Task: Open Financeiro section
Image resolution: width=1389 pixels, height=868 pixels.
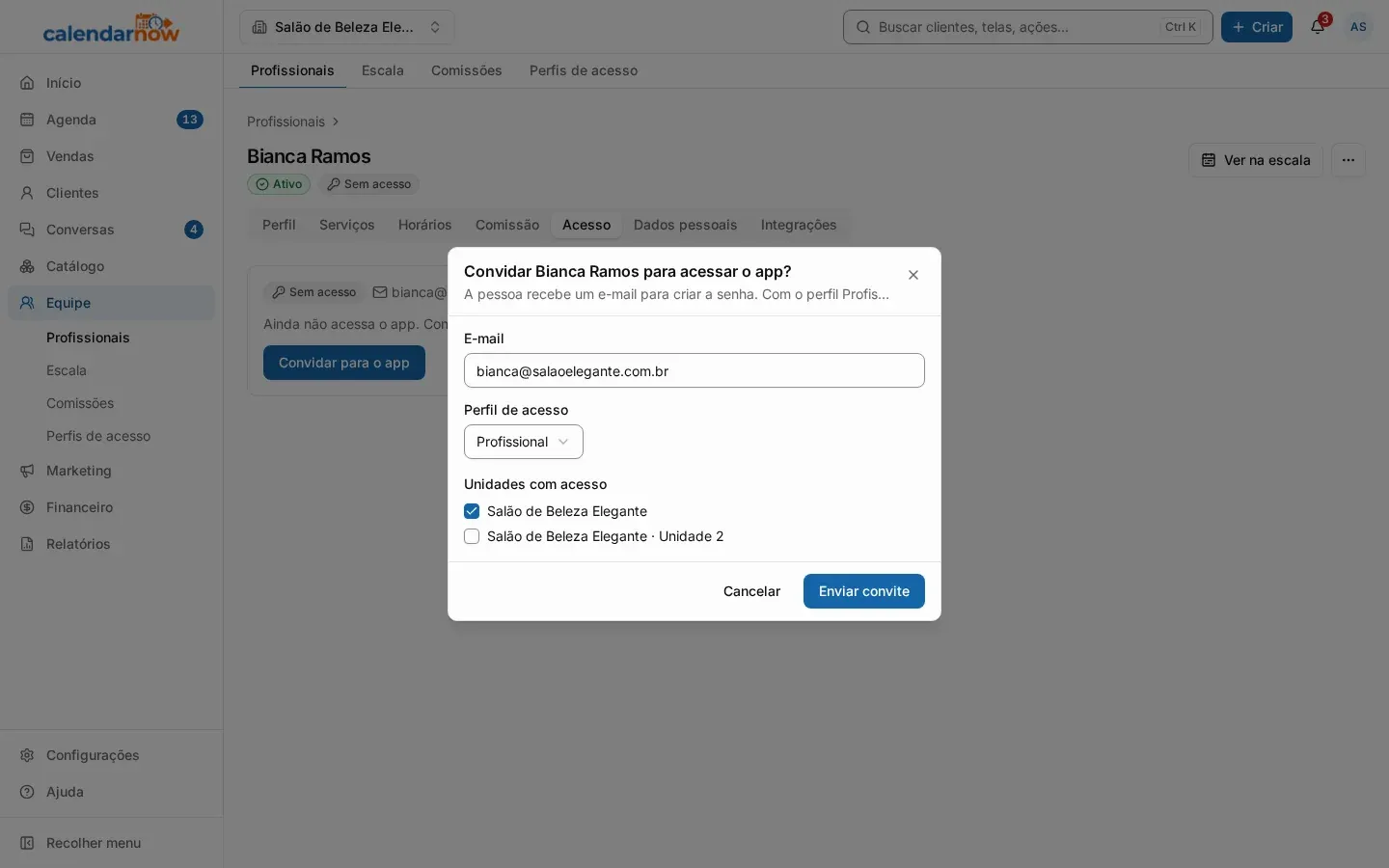Action: coord(111,507)
